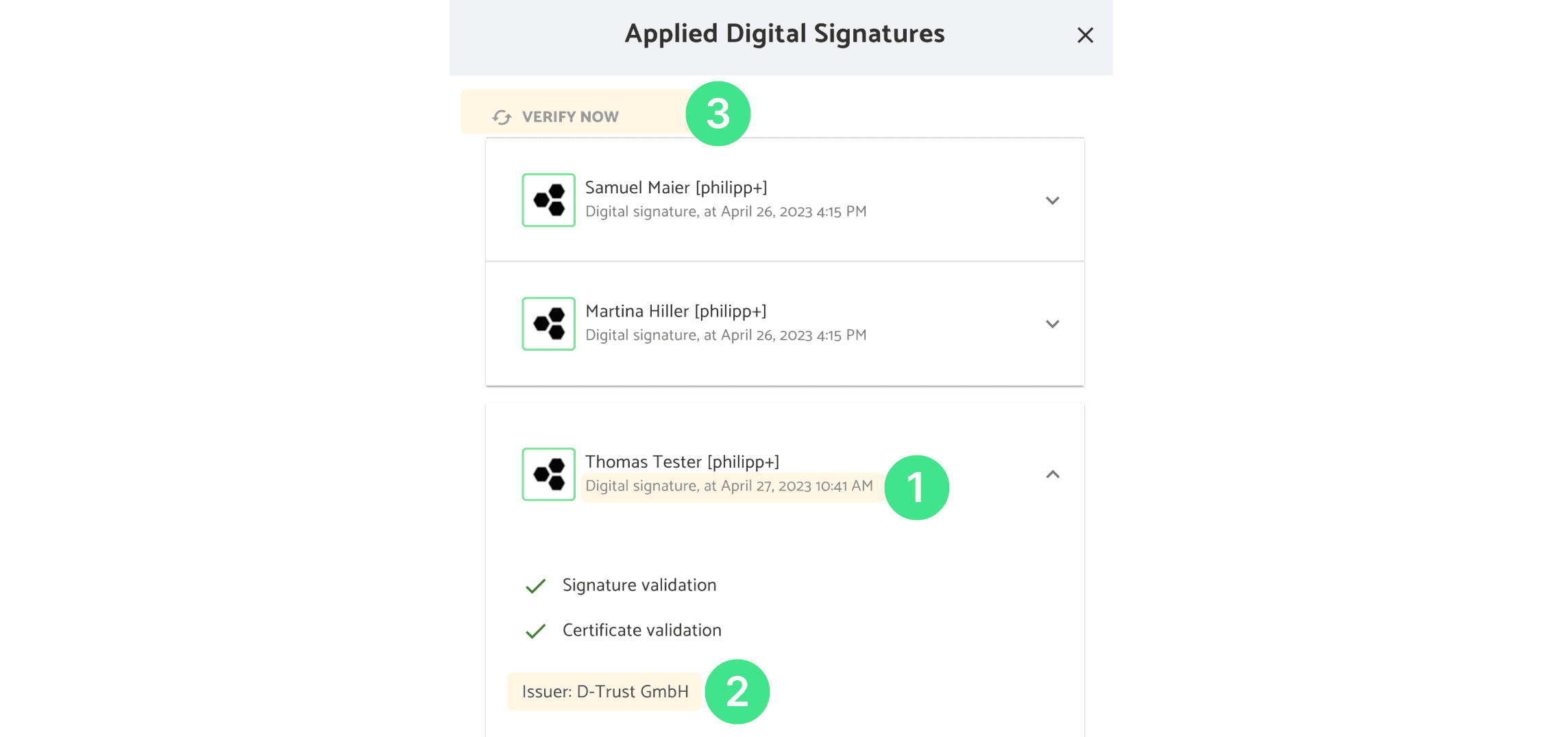This screenshot has width=1568, height=737.
Task: Collapse Thomas Tester signature details chevron
Action: [1052, 474]
